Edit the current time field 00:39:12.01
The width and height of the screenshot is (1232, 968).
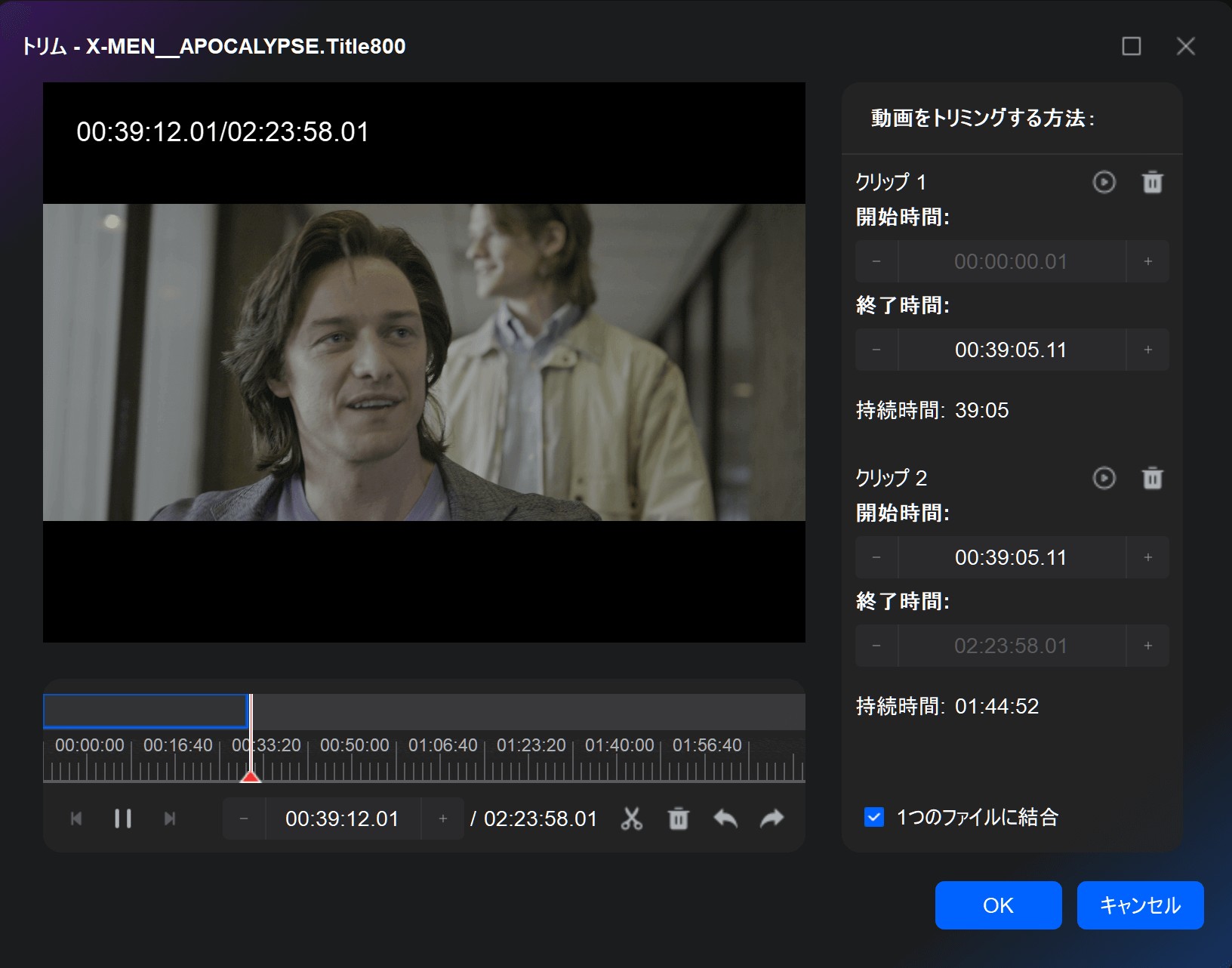click(343, 818)
